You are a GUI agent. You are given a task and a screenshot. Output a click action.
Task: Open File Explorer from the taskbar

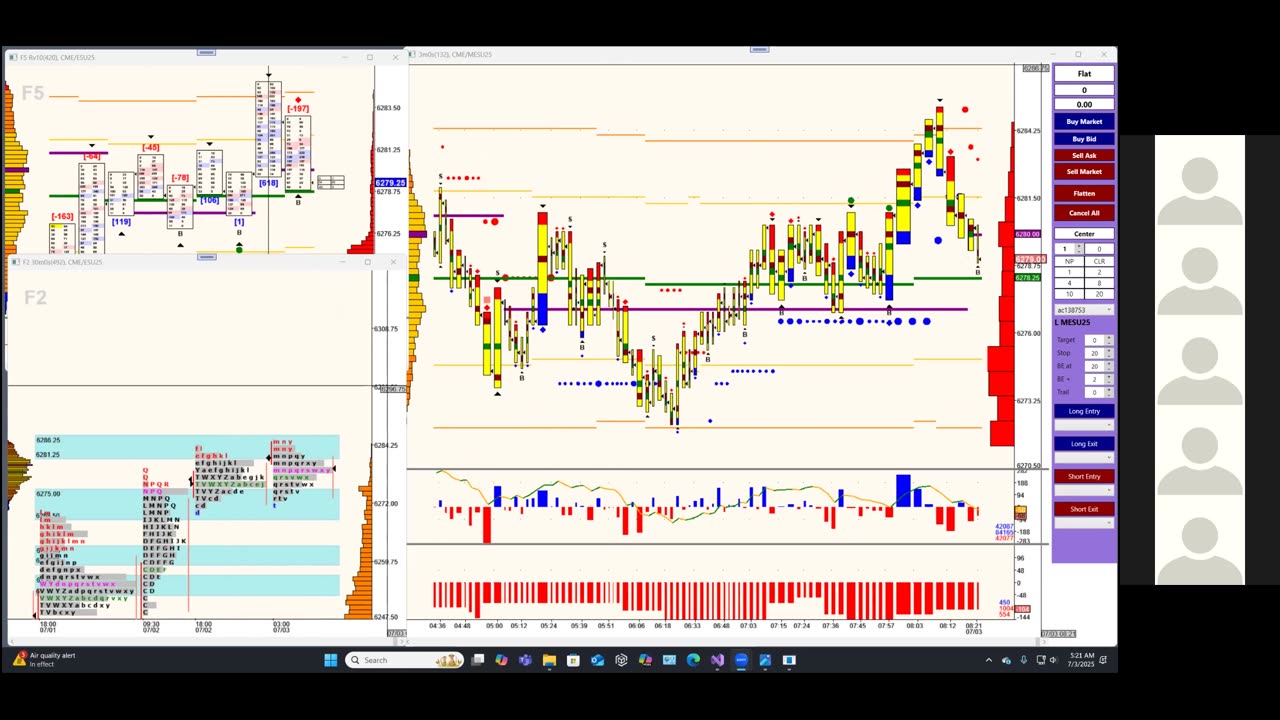coord(549,660)
